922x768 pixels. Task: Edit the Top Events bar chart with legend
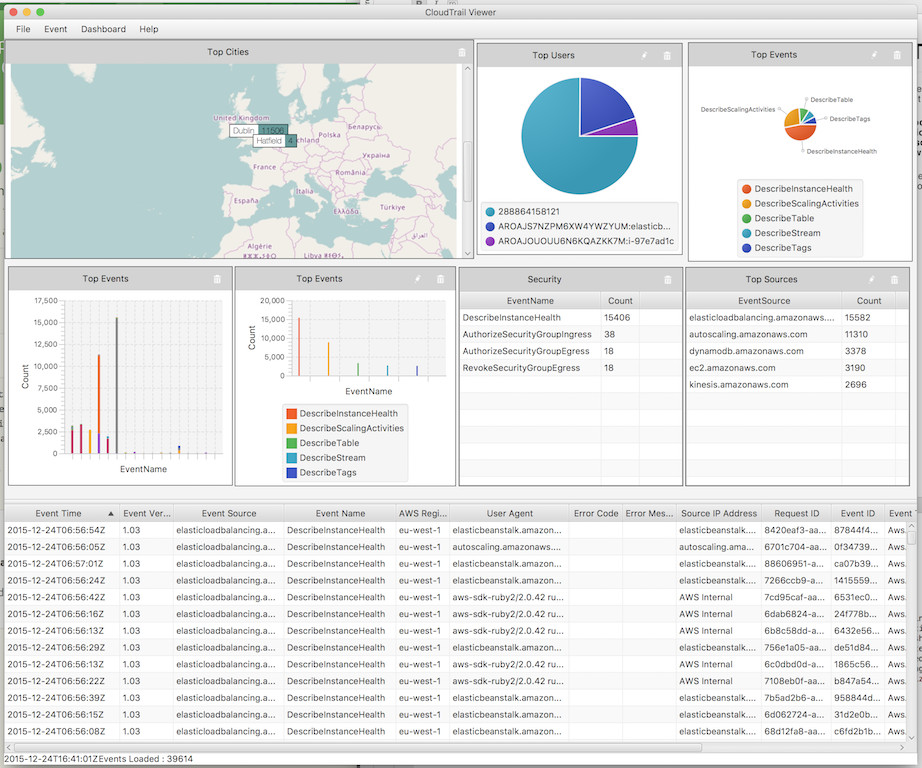[417, 279]
